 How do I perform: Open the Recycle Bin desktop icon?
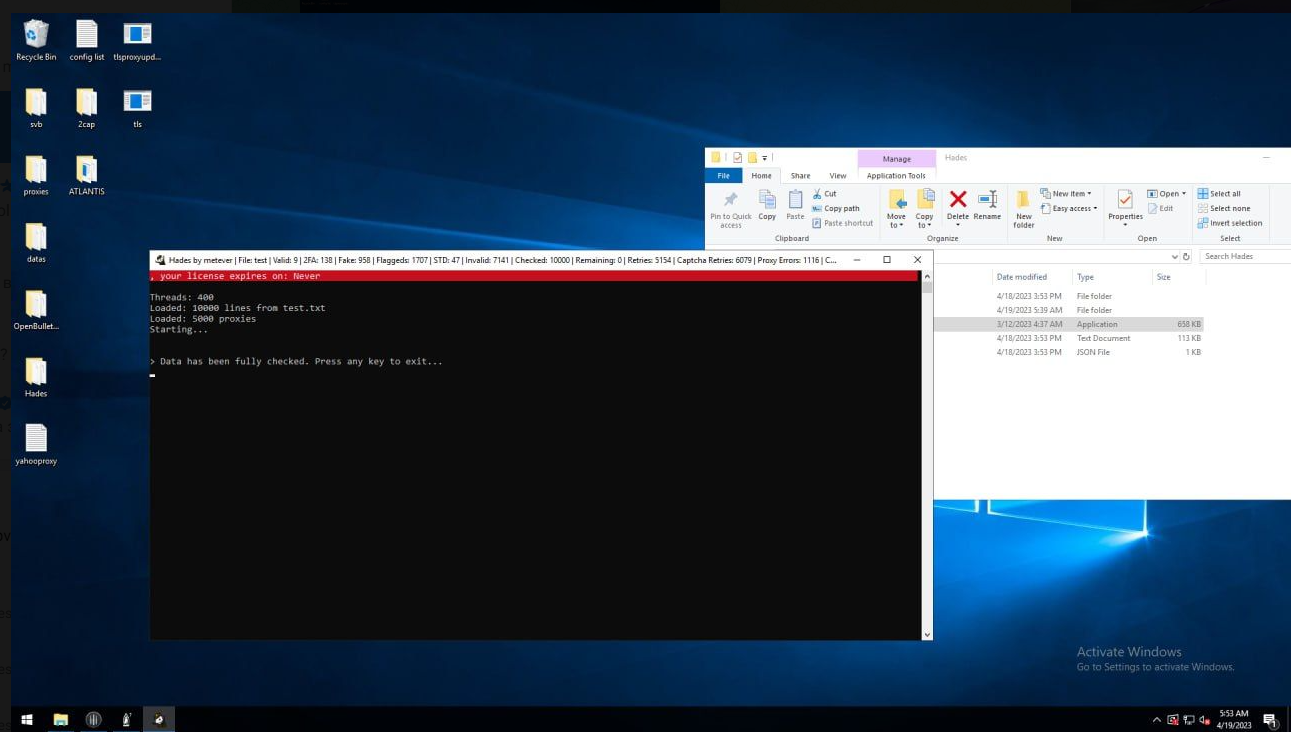pos(36,41)
